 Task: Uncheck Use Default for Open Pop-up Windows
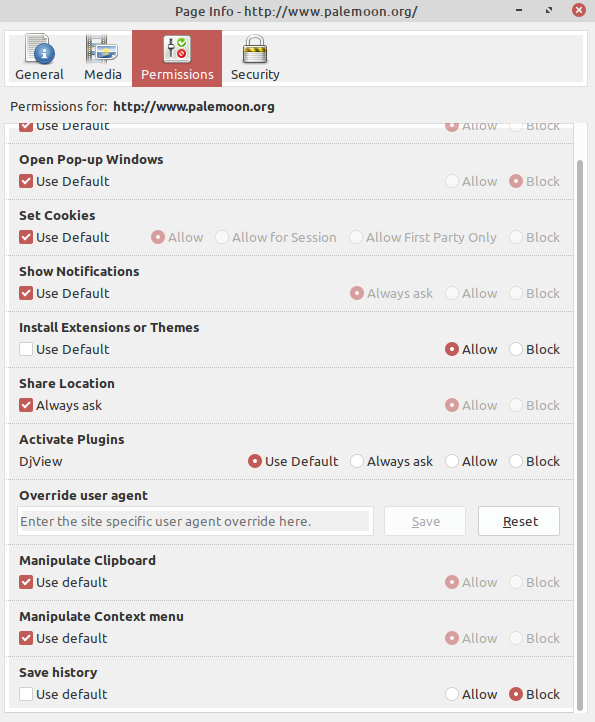click(x=26, y=181)
